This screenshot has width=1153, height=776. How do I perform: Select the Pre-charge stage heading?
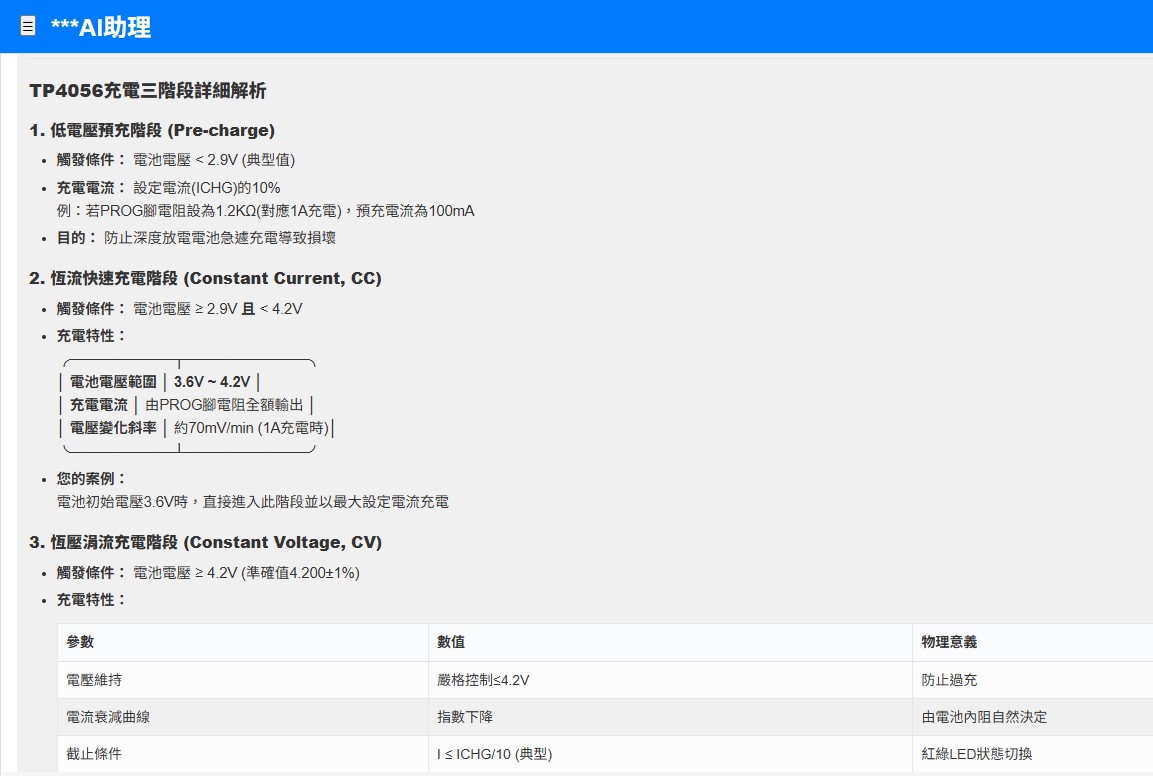[x=152, y=130]
